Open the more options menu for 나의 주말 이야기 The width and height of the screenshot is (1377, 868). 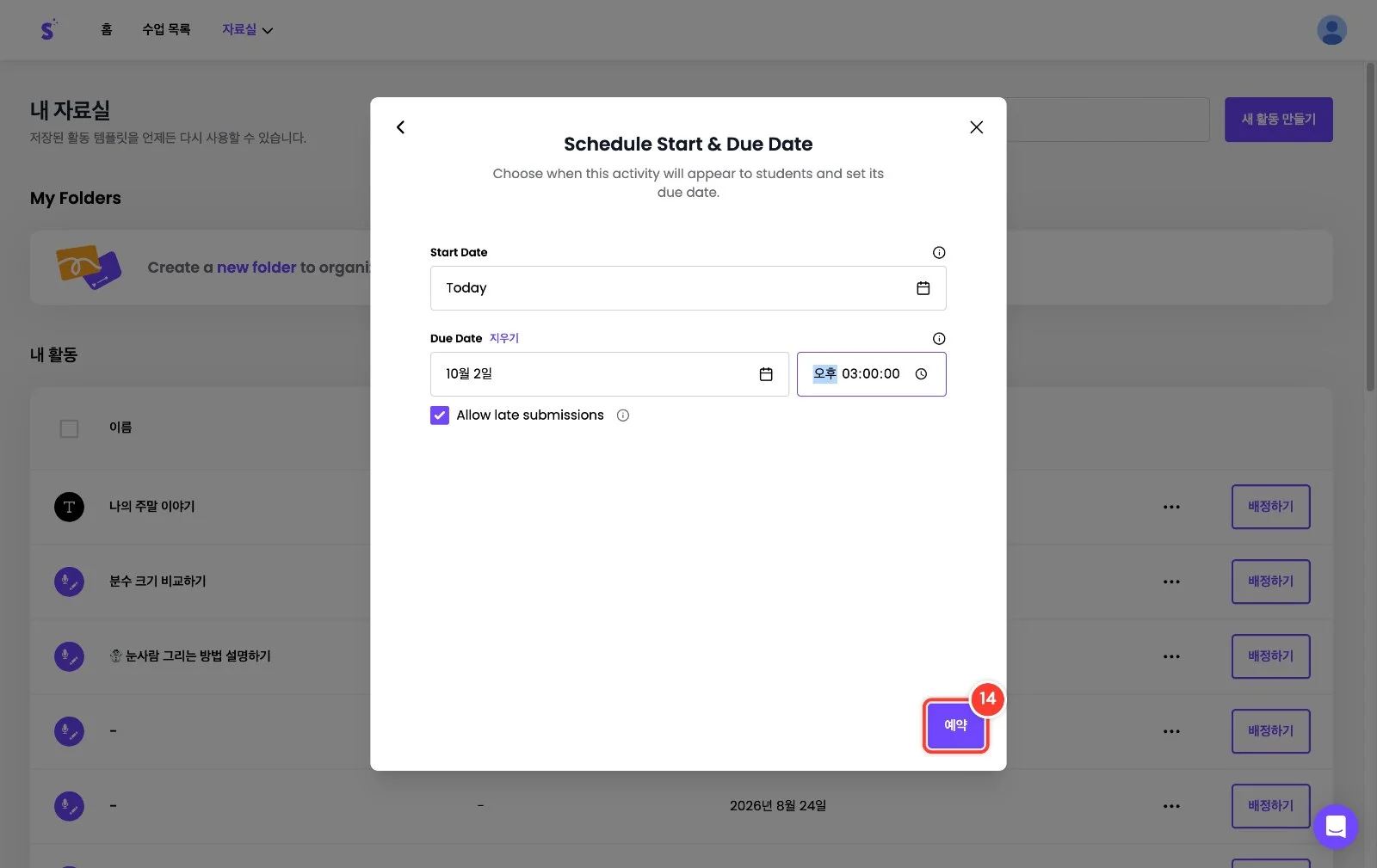point(1171,507)
